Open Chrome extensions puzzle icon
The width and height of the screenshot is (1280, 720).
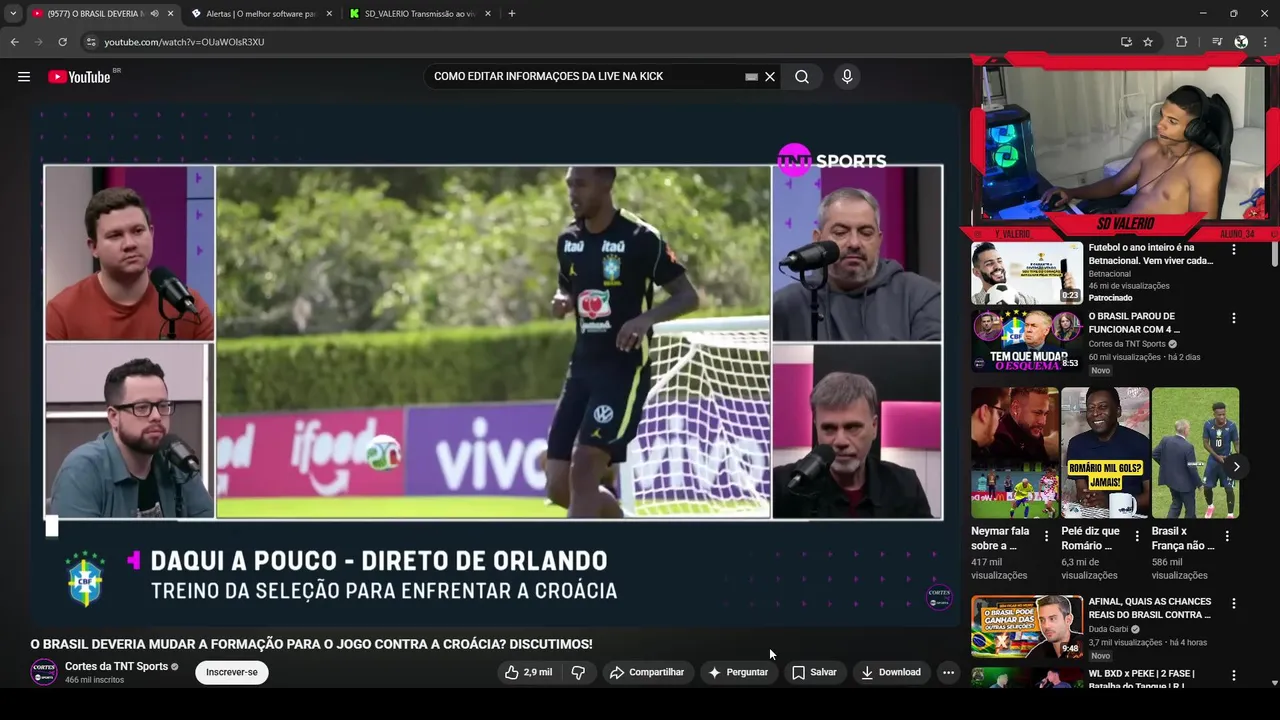pos(1182,42)
